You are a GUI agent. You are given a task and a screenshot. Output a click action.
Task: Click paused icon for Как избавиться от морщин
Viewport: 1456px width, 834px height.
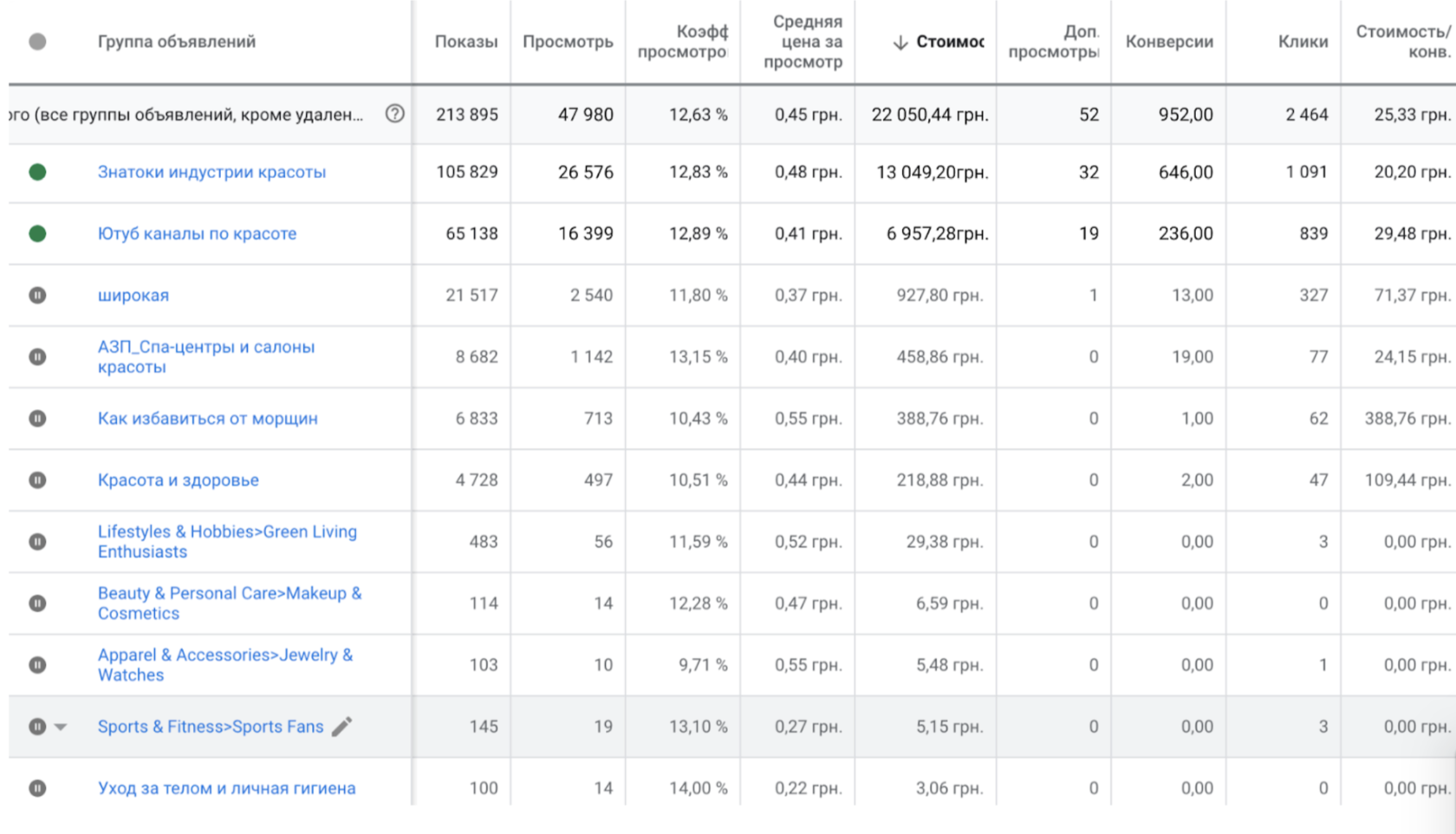point(37,418)
